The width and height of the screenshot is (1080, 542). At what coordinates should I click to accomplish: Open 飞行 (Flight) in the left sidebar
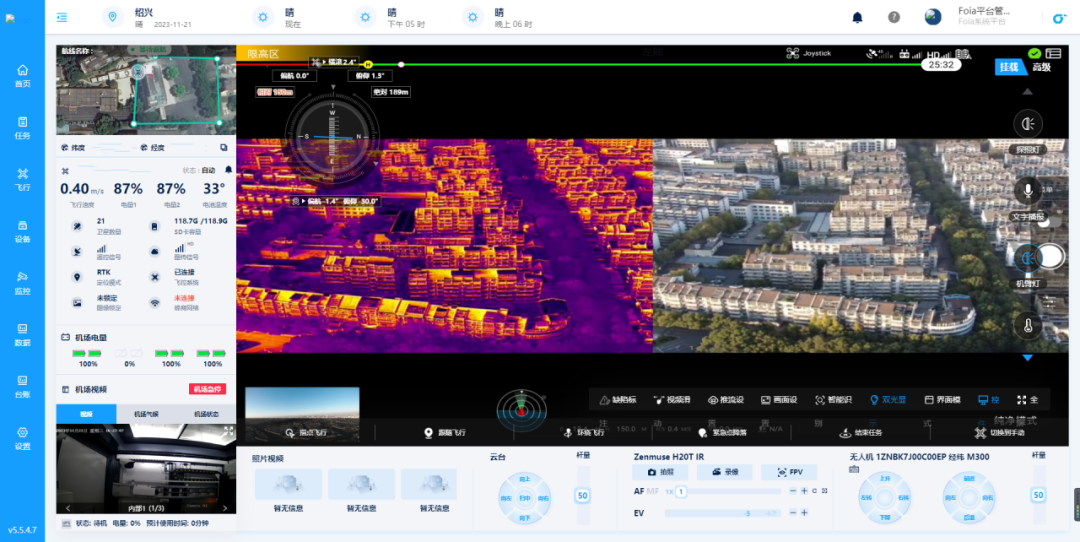(x=22, y=179)
